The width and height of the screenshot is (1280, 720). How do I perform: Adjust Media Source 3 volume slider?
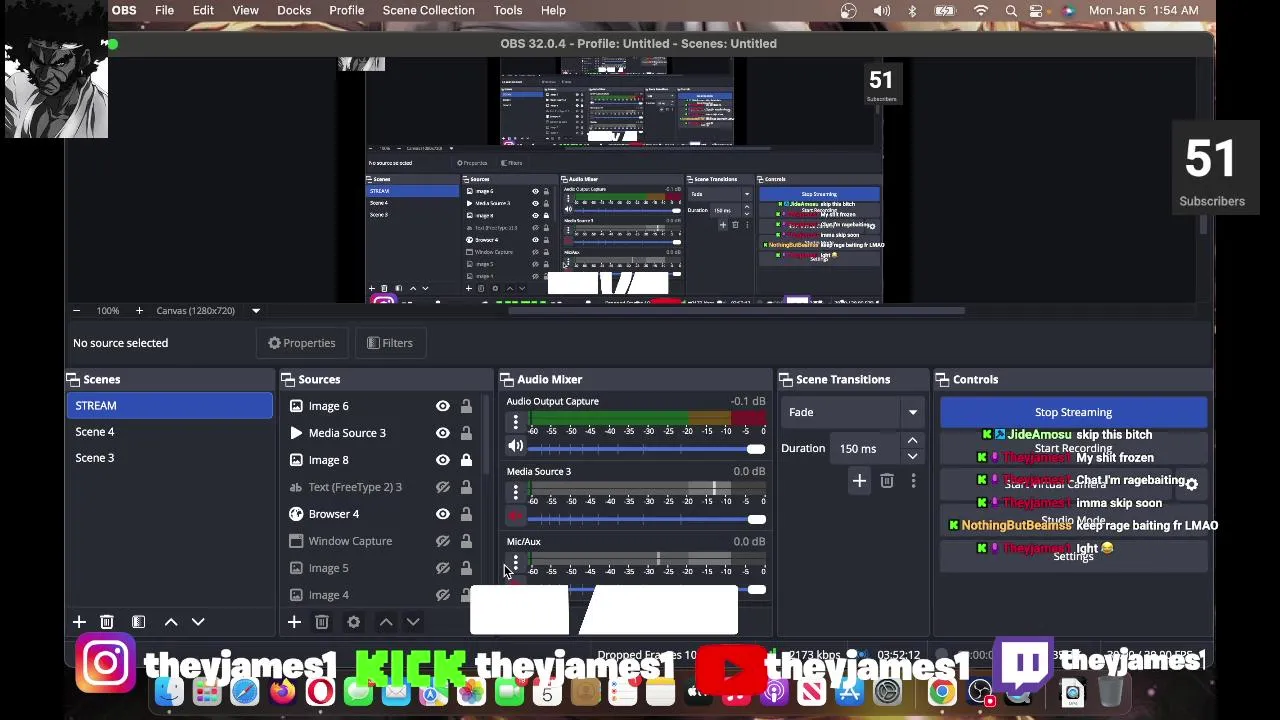point(755,518)
